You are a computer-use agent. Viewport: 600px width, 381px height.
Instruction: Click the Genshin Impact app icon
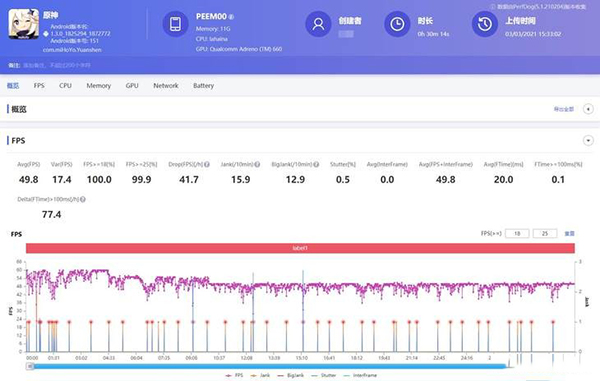(x=24, y=24)
